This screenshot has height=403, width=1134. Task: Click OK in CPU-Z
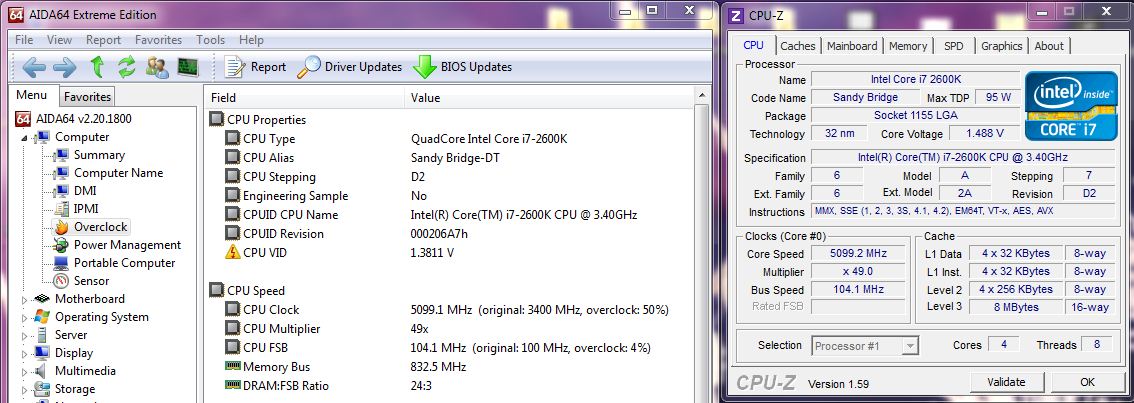pos(1087,382)
